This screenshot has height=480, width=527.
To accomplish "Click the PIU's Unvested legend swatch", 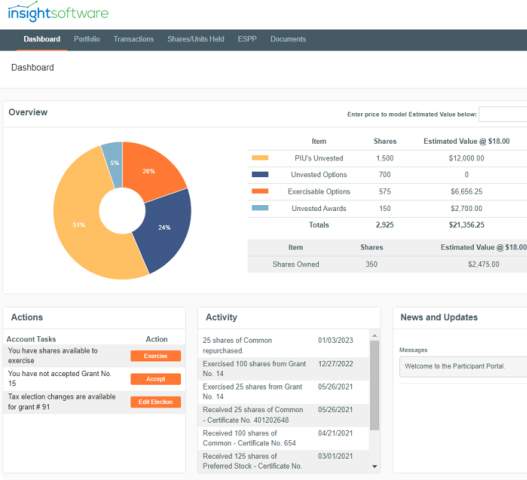I will pos(260,158).
